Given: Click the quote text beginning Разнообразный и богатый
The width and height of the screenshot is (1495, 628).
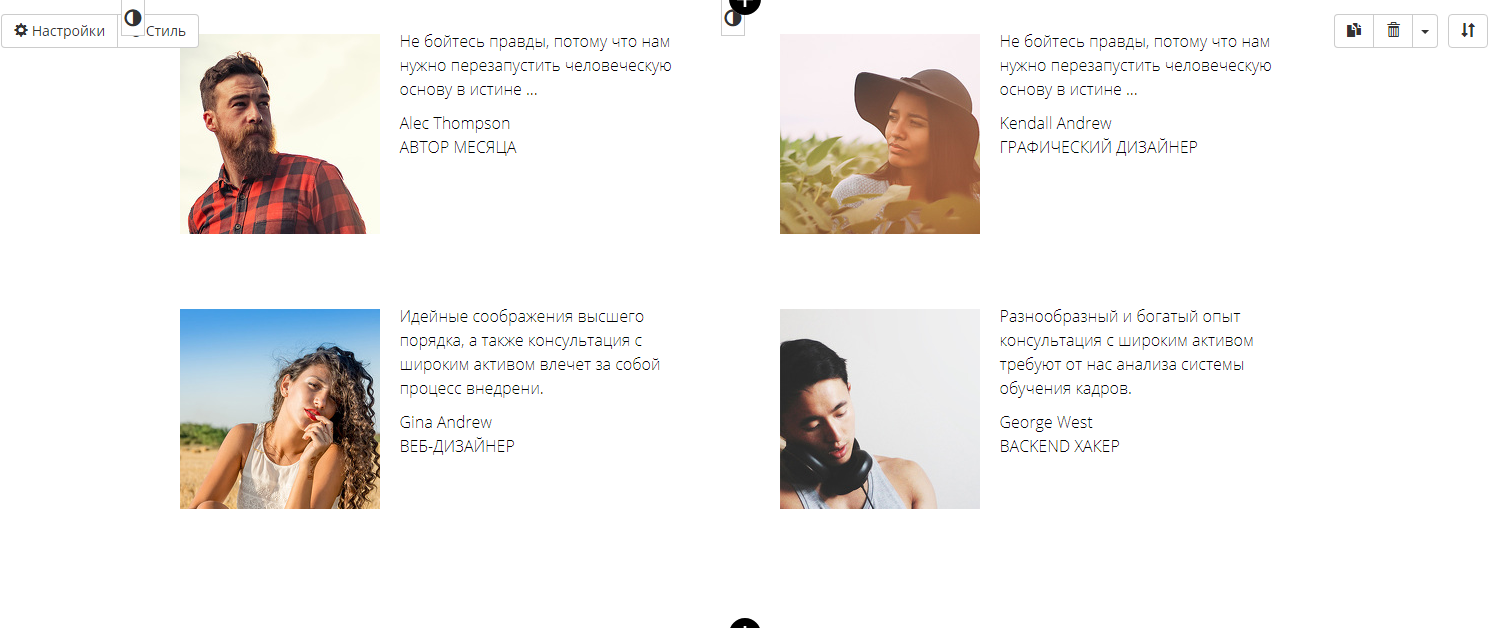Looking at the screenshot, I should (x=1127, y=353).
